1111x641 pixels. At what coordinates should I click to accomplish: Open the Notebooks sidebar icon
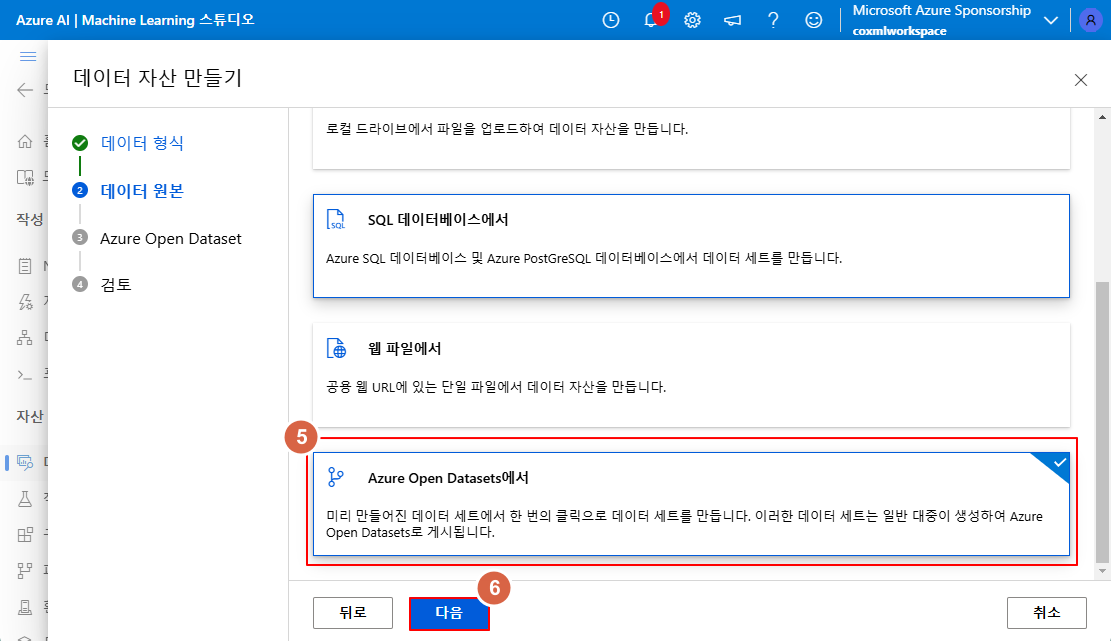coord(25,266)
